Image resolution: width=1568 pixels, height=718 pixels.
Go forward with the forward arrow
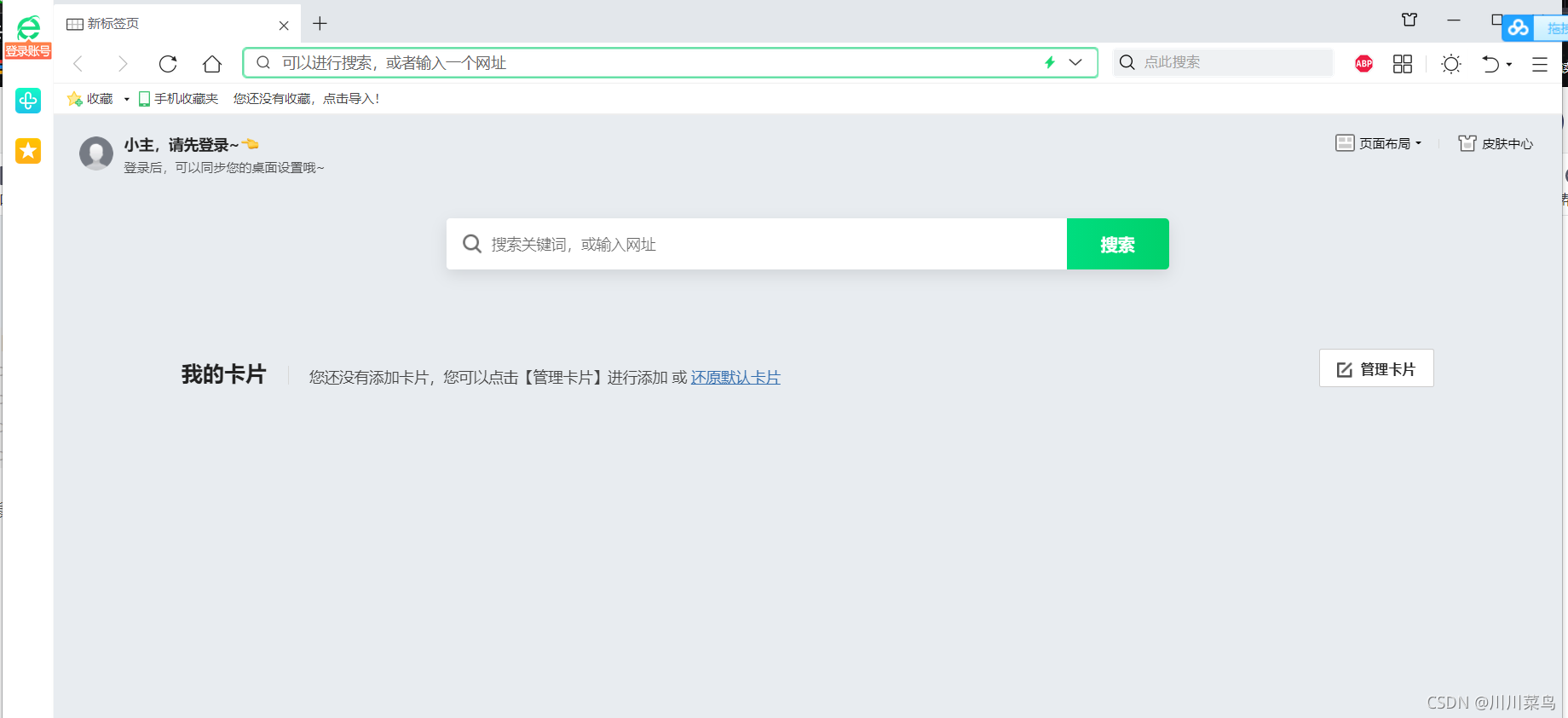pos(123,63)
